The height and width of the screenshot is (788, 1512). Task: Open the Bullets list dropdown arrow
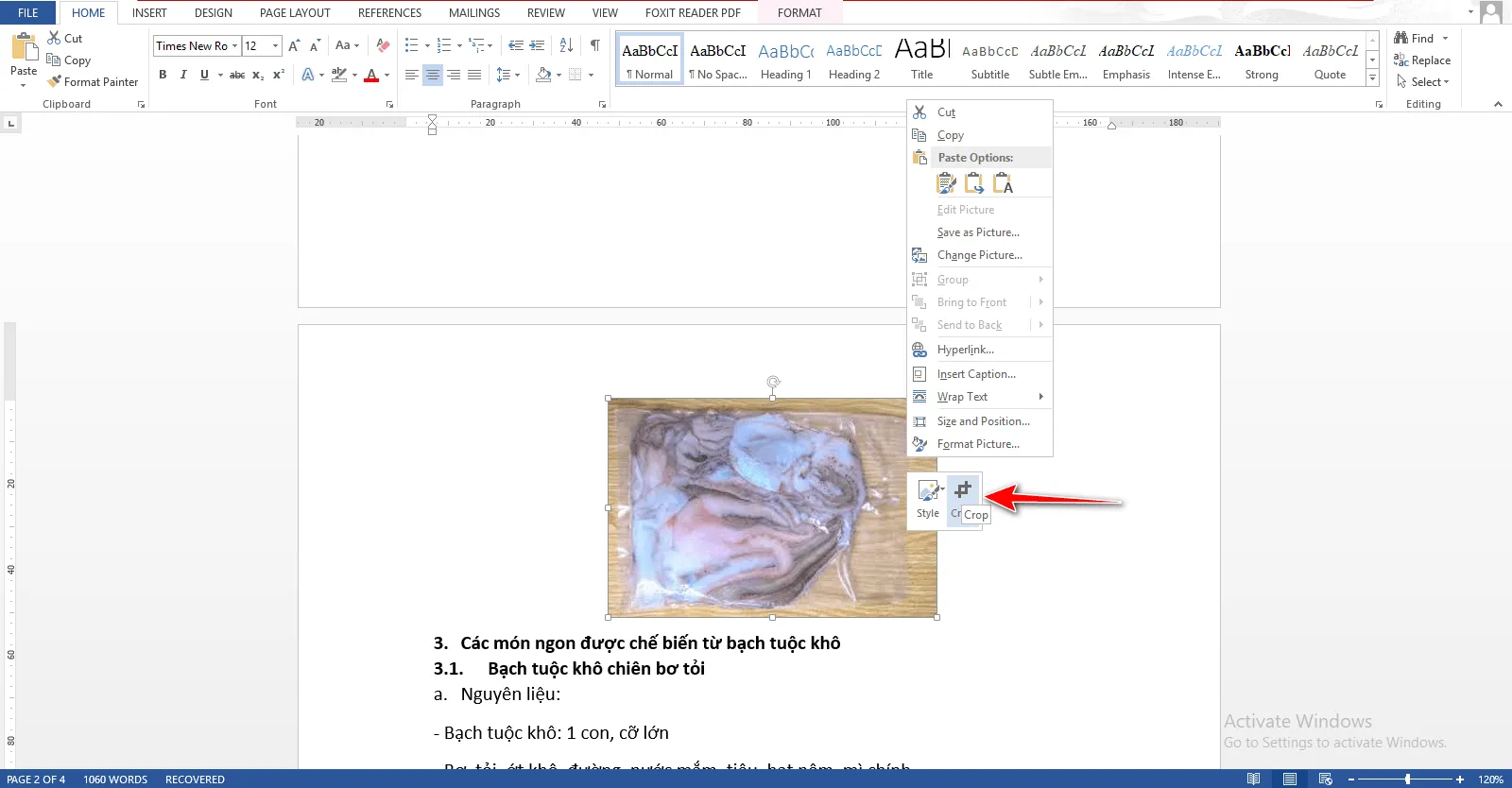coord(427,45)
